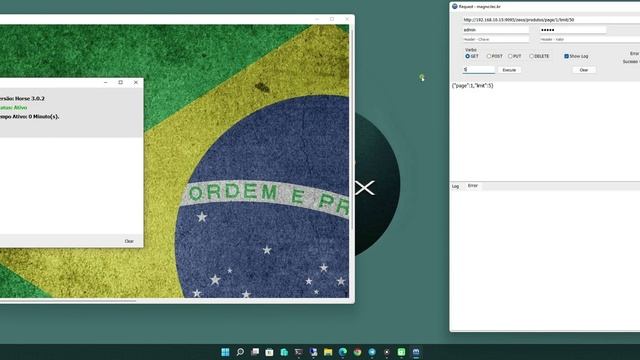Screen dimensions: 640x360
Task: Click Clear button in the Horse server window
Action: [x=129, y=241]
